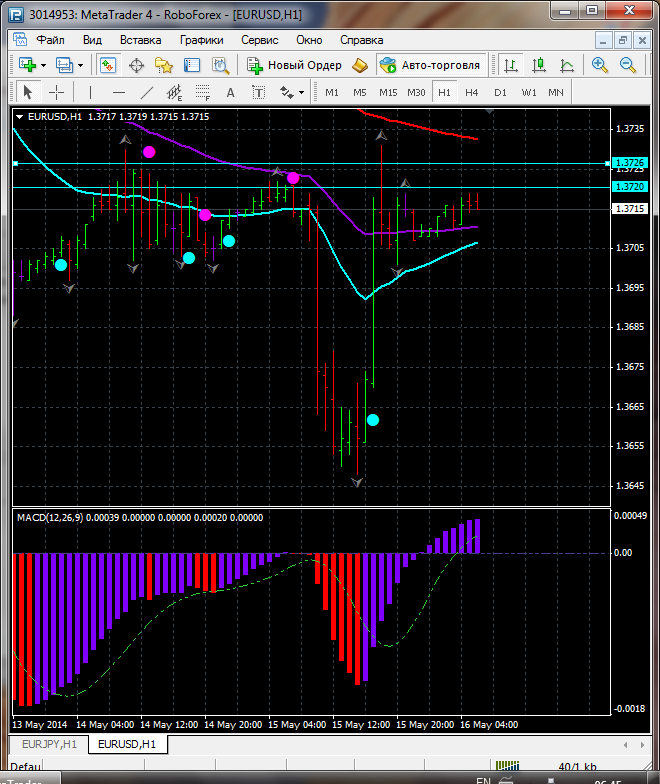Select the crosshair tool
The height and width of the screenshot is (784, 660).
click(56, 92)
